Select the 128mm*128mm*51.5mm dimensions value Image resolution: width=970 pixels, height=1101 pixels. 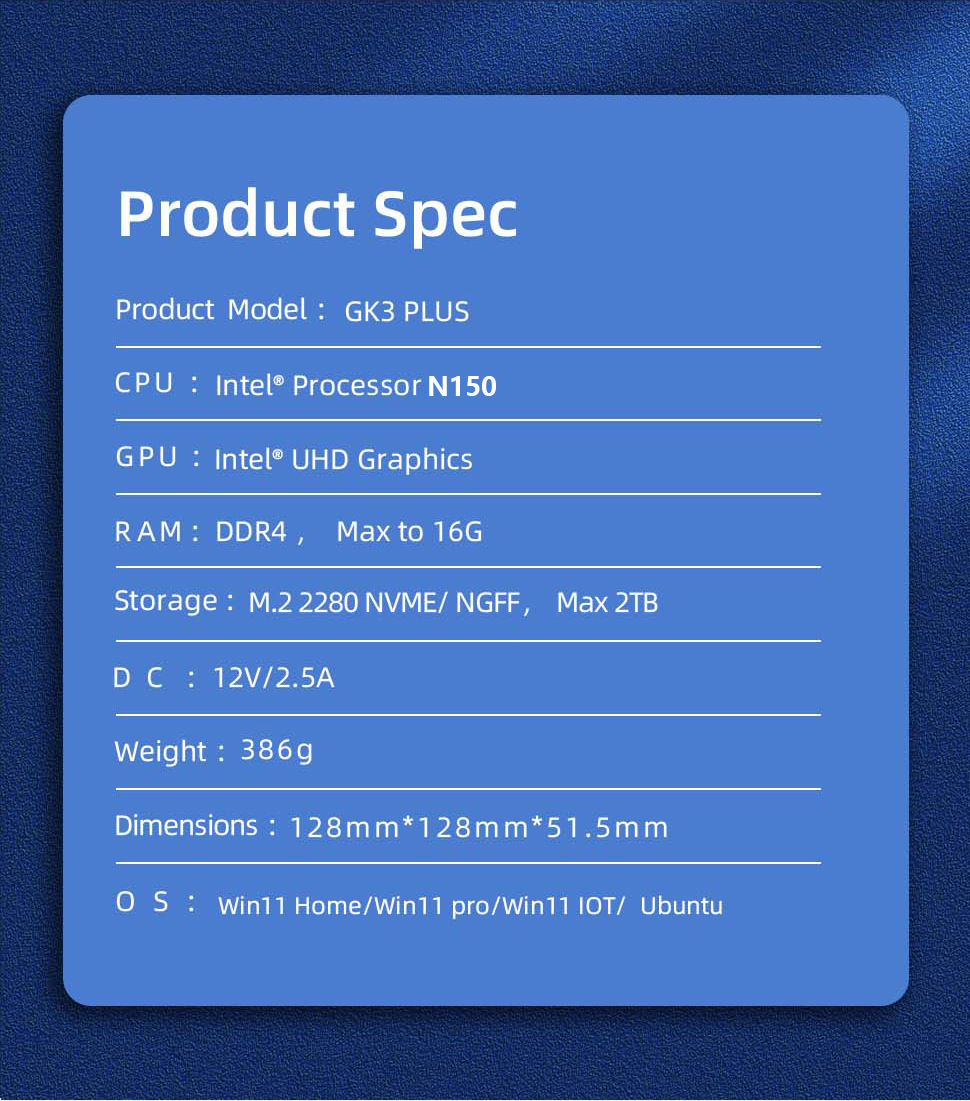pos(479,828)
